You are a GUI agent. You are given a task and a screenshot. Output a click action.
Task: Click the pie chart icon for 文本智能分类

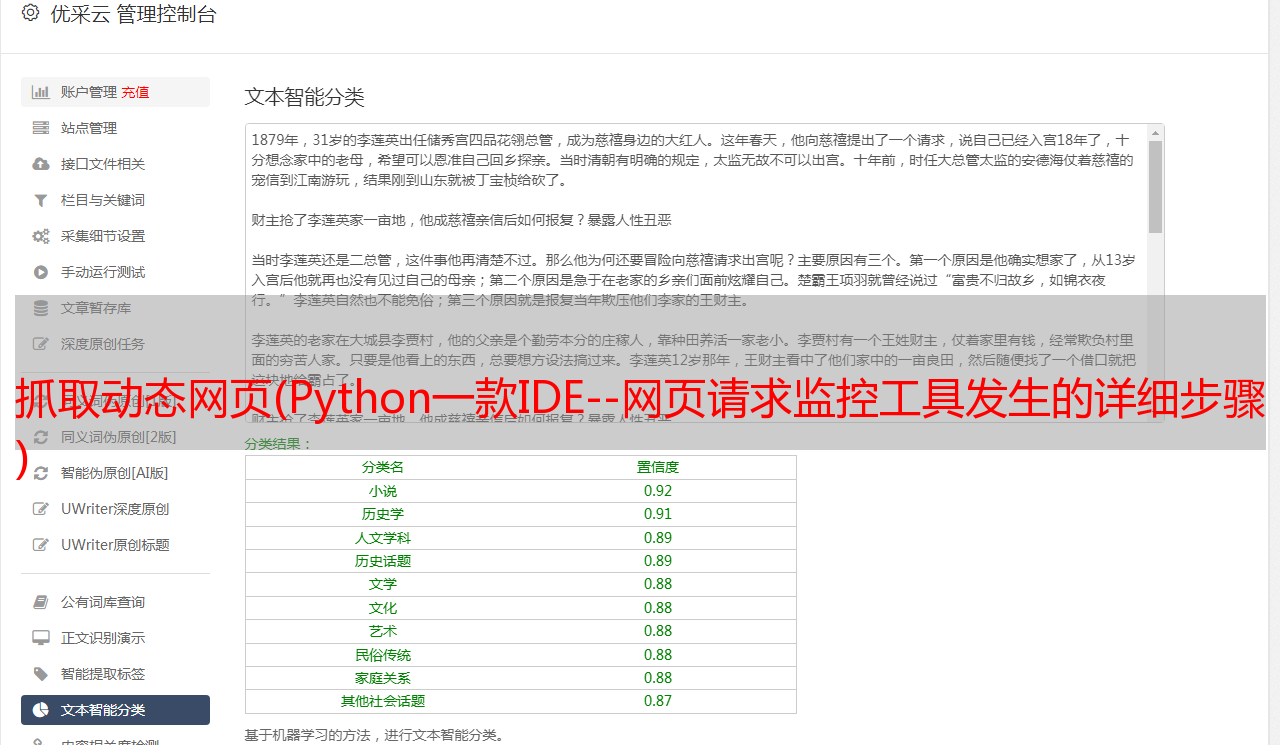pos(40,710)
